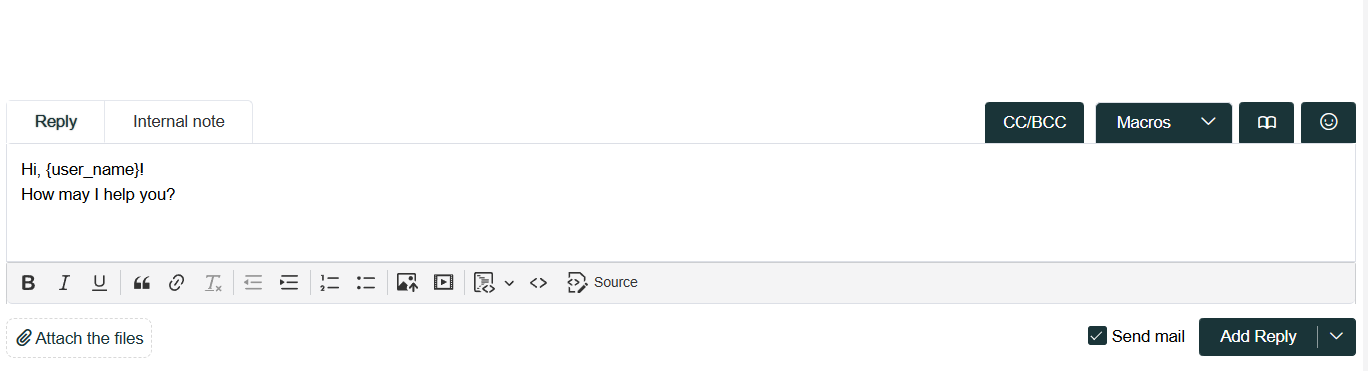Open the code block language dropdown
The height and width of the screenshot is (371, 1368).
coord(509,283)
